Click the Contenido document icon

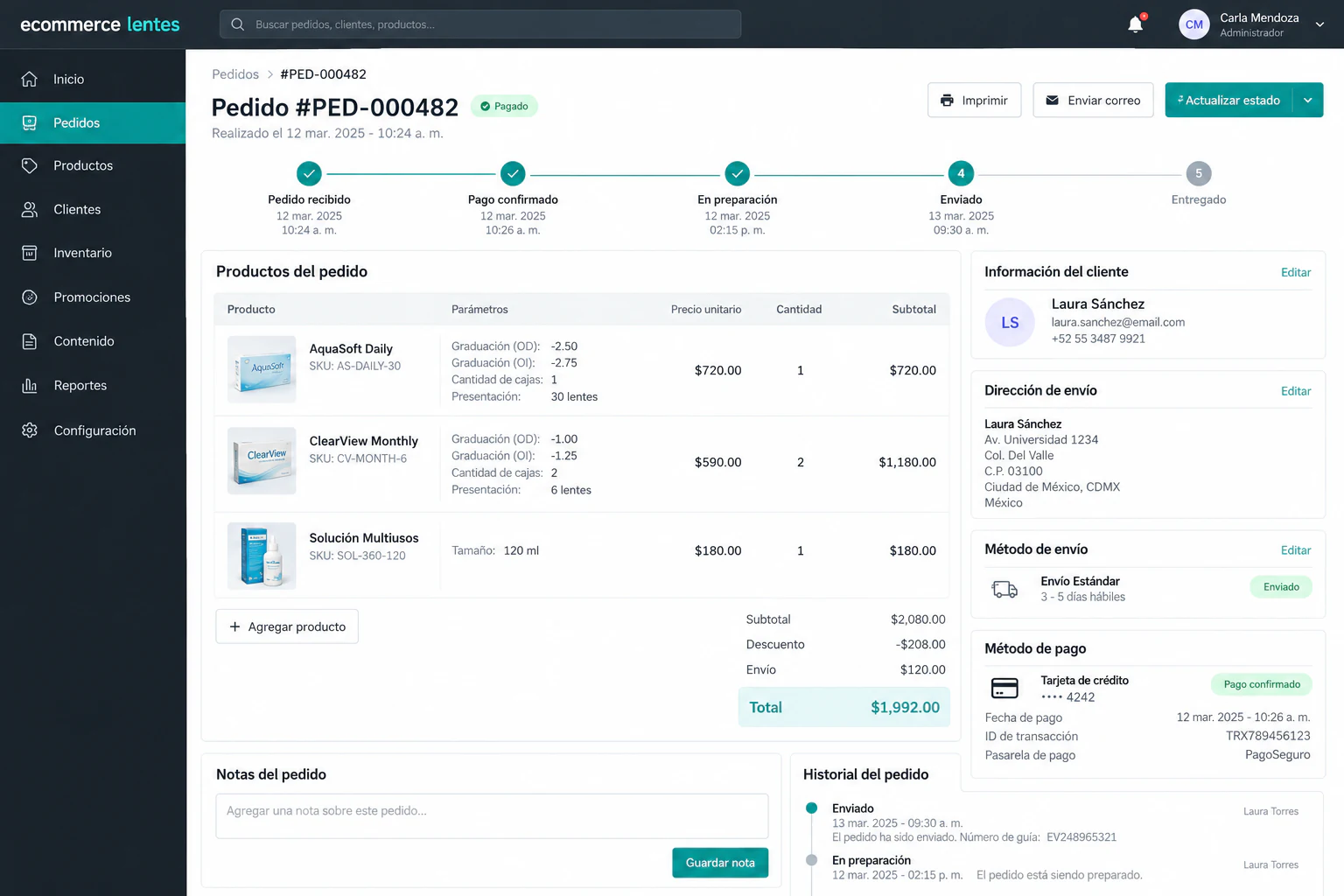click(x=30, y=341)
